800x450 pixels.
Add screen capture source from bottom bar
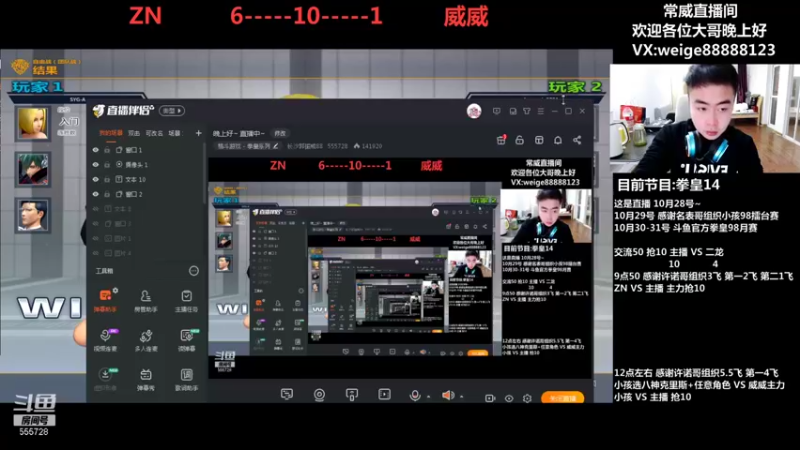point(287,394)
